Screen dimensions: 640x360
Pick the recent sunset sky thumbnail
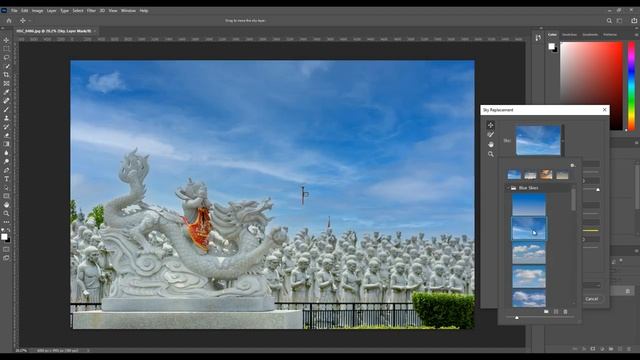tap(546, 175)
